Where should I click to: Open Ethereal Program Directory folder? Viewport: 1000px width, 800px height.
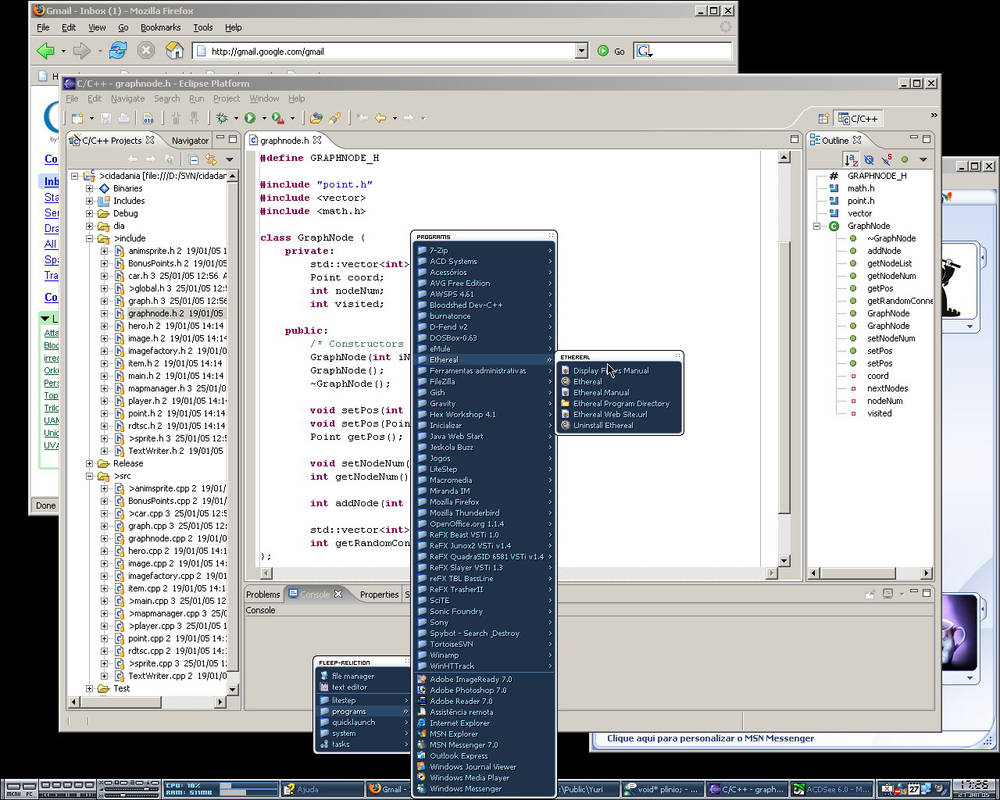click(620, 404)
